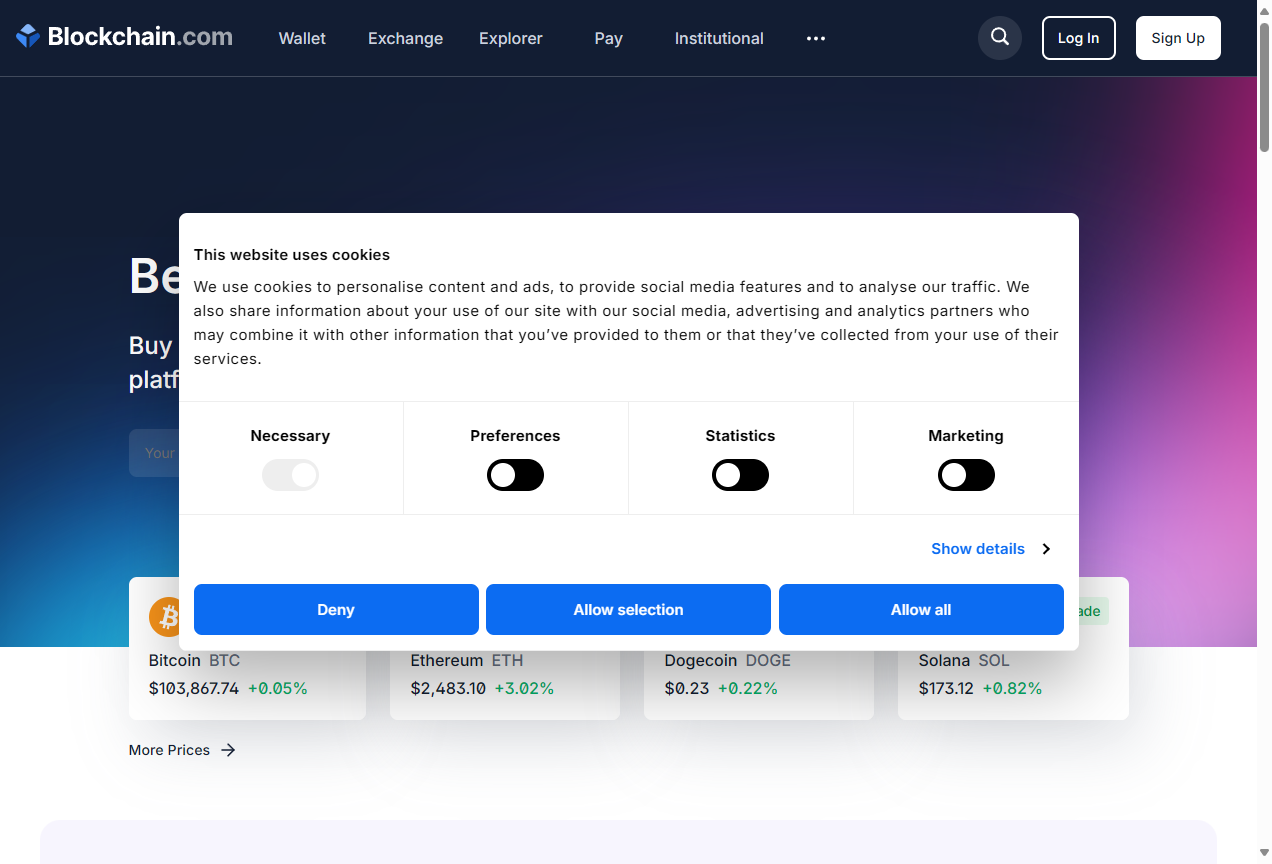Click the Bitcoin coin icon

point(166,617)
